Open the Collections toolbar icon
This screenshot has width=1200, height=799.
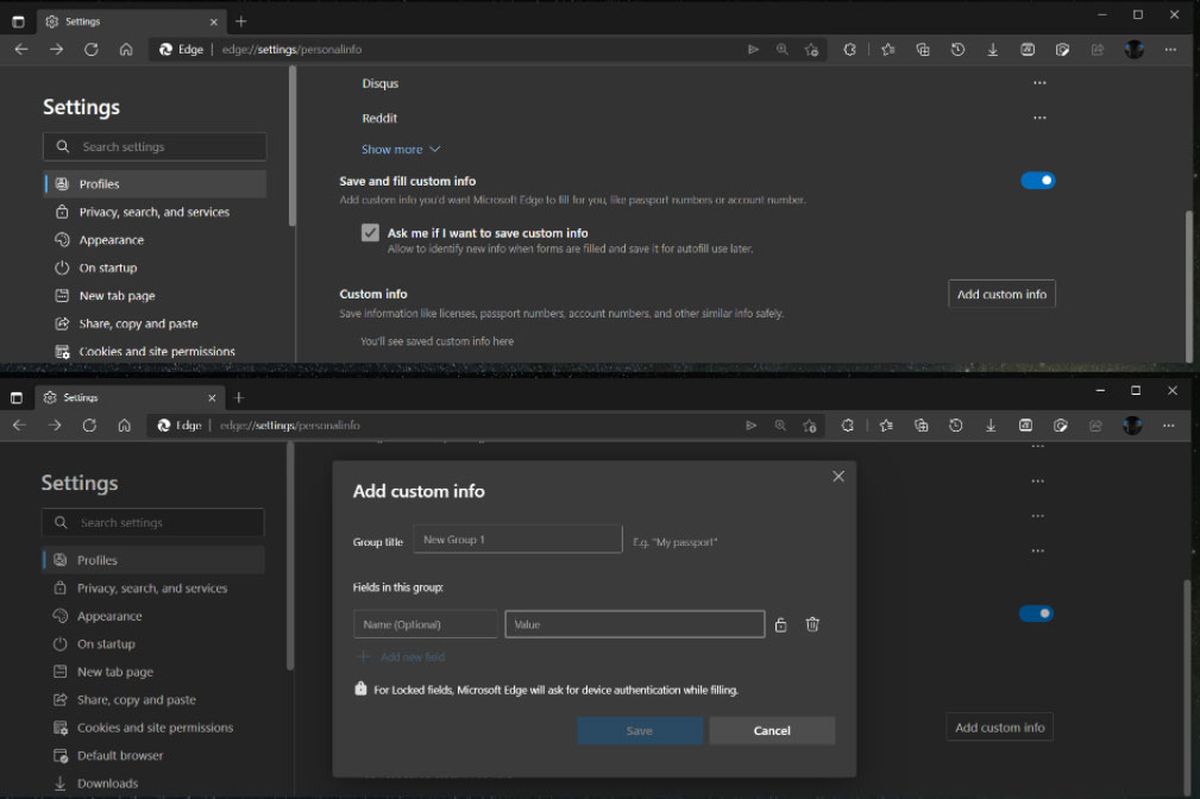922,49
